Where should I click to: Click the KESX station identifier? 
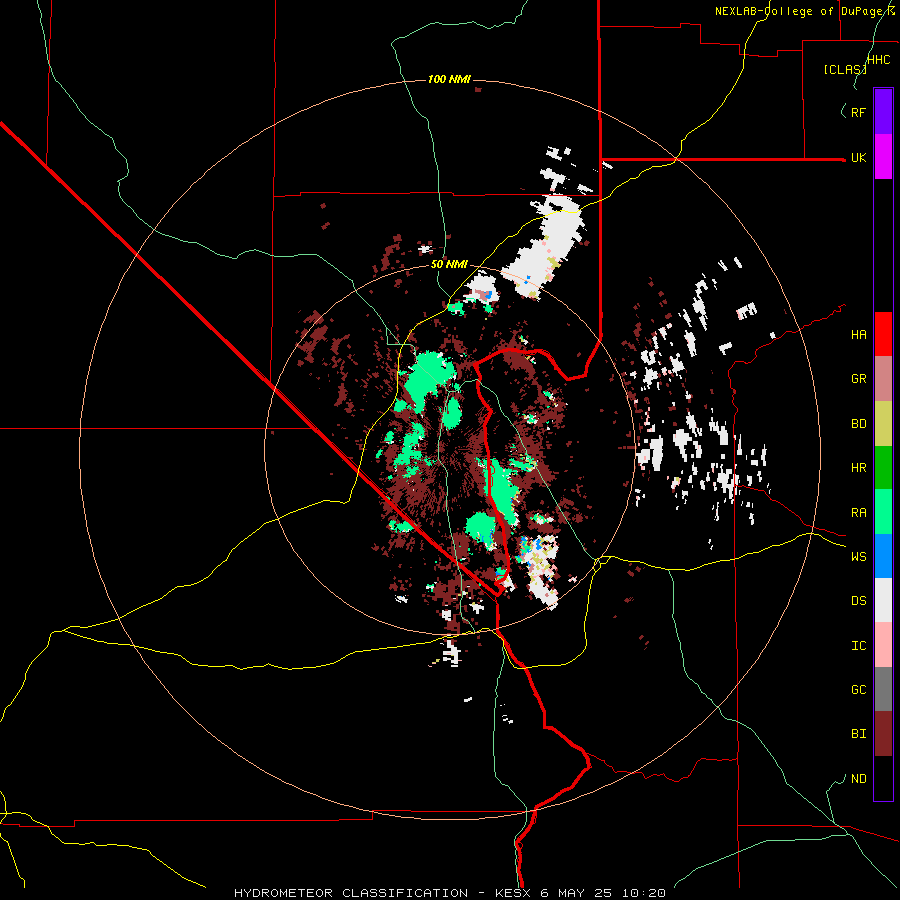coord(513,893)
